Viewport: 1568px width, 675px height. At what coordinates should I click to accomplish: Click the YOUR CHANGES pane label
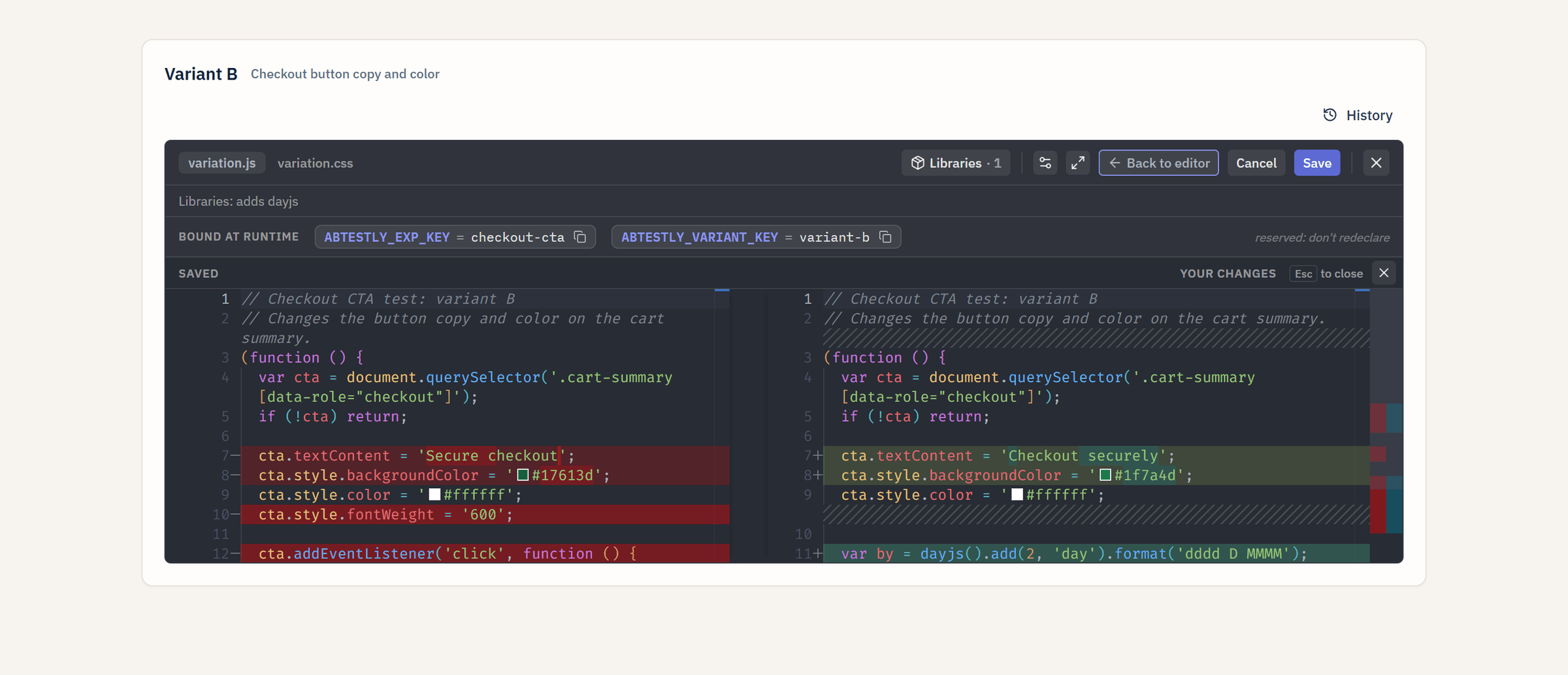[1228, 273]
